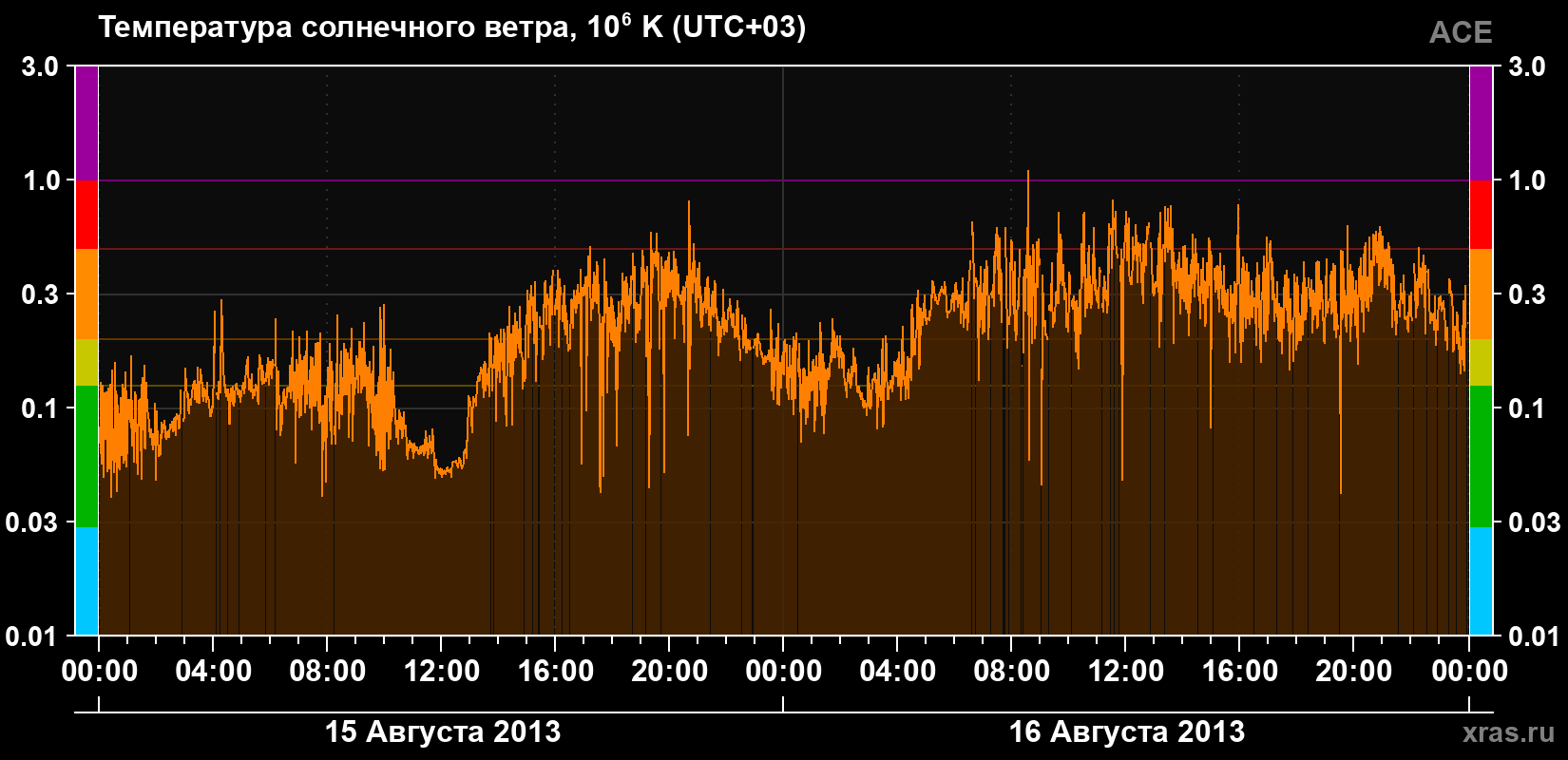The height and width of the screenshot is (760, 1568).
Task: Select the 08:00 time label for 15 August
Action: click(x=328, y=672)
